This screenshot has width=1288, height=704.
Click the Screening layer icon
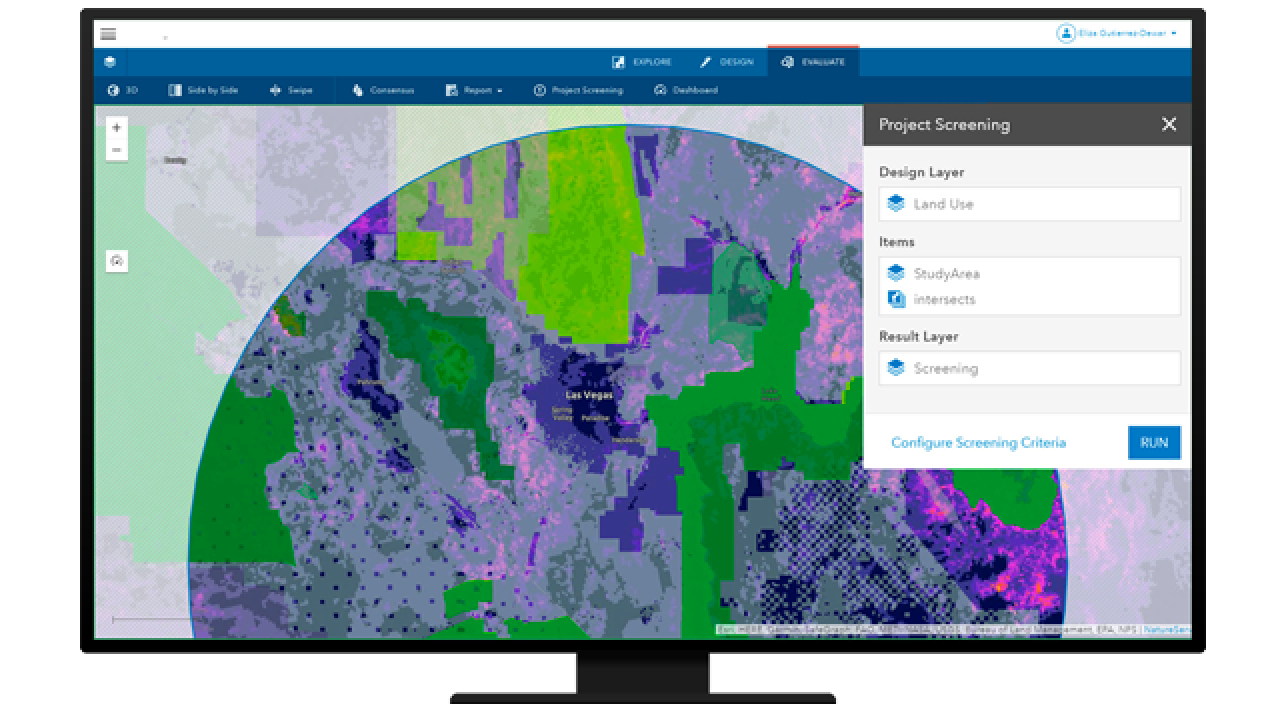pos(896,368)
